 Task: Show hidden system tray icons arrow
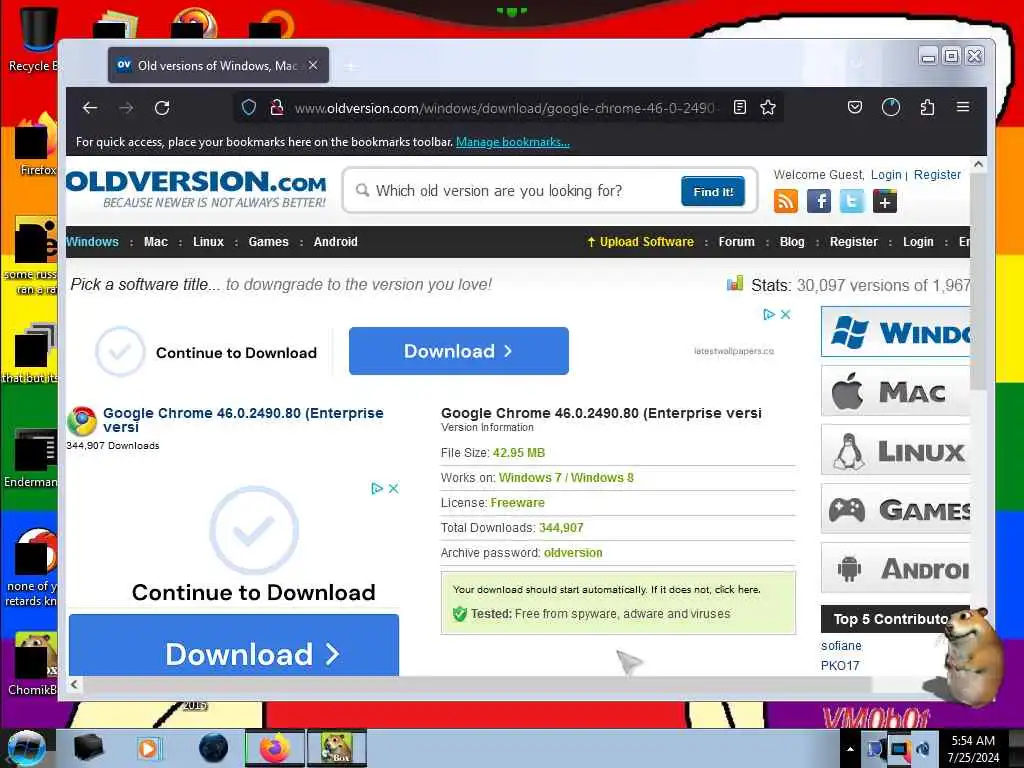(850, 749)
